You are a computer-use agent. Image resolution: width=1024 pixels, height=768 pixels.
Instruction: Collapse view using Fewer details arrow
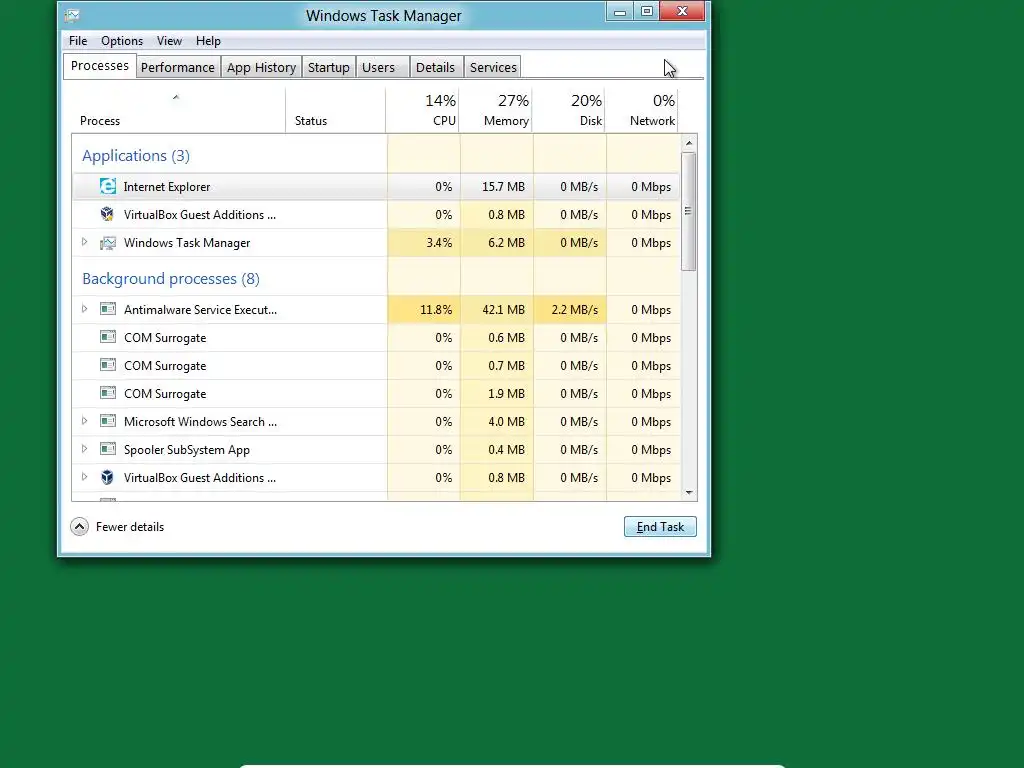tap(79, 526)
